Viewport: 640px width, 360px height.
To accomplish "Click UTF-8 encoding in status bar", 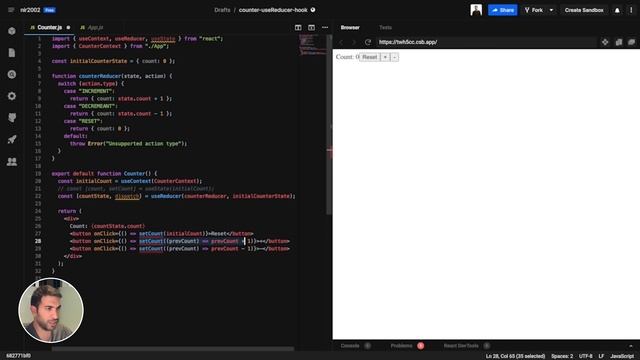I will tap(585, 356).
